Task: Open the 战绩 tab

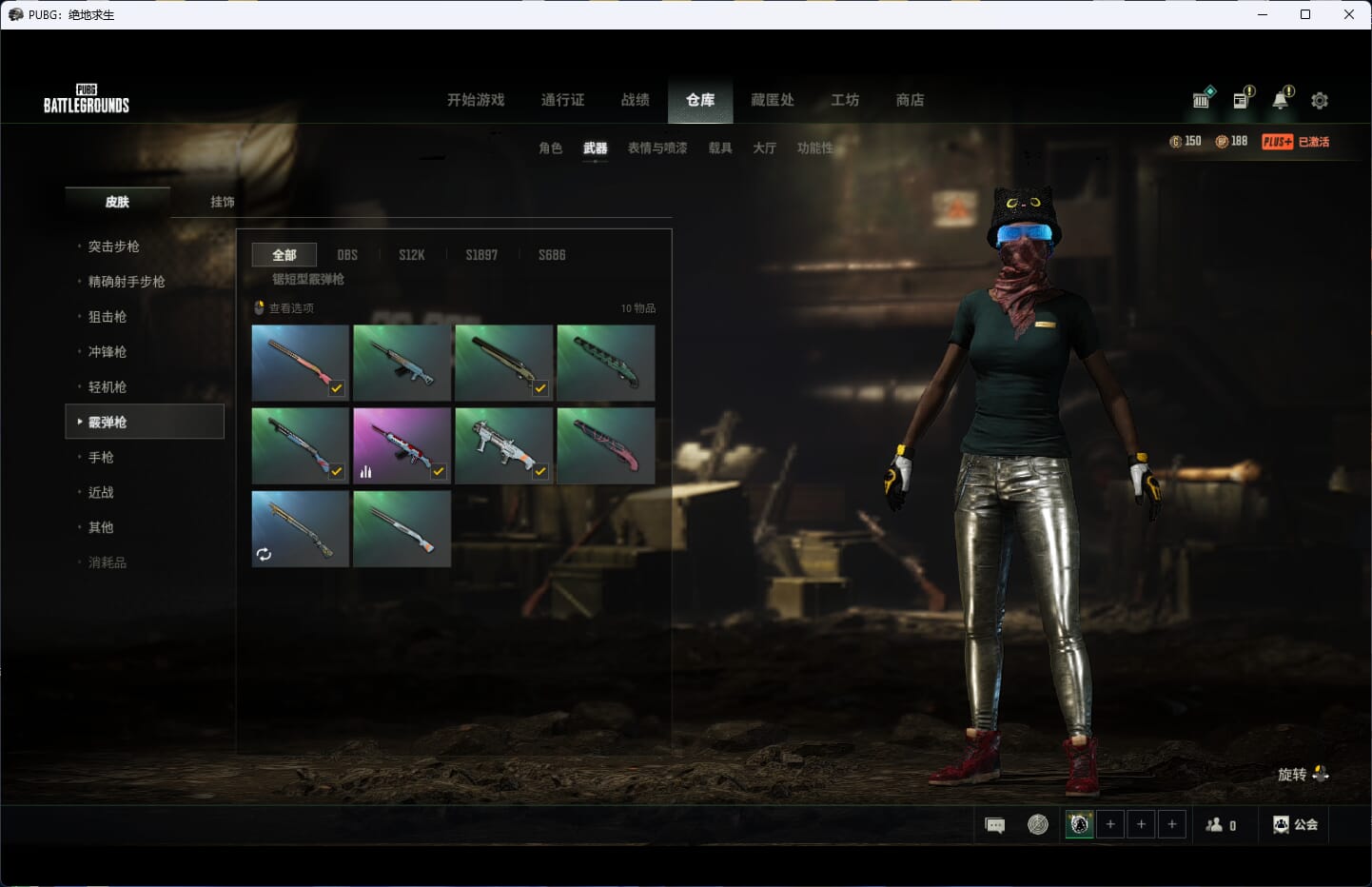Action: tap(636, 100)
